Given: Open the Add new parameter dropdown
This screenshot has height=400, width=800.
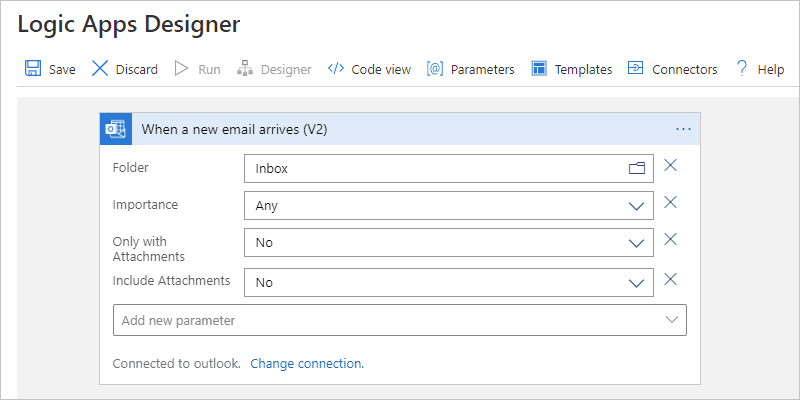Looking at the screenshot, I should 399,320.
